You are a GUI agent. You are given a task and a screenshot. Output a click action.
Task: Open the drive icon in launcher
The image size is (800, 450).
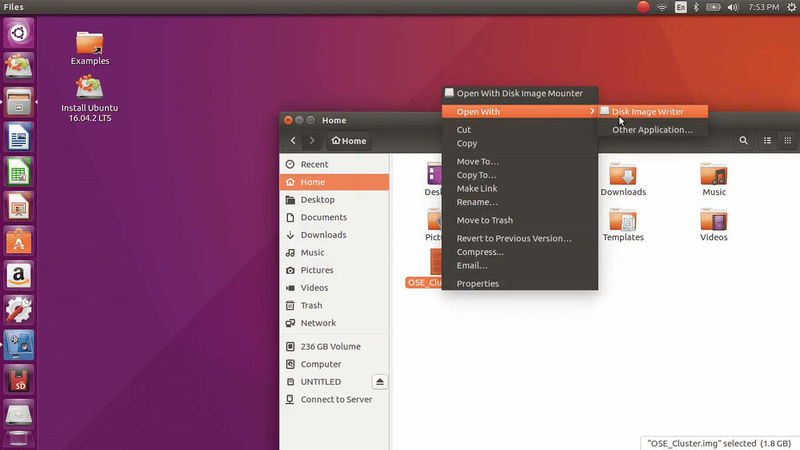pyautogui.click(x=19, y=414)
